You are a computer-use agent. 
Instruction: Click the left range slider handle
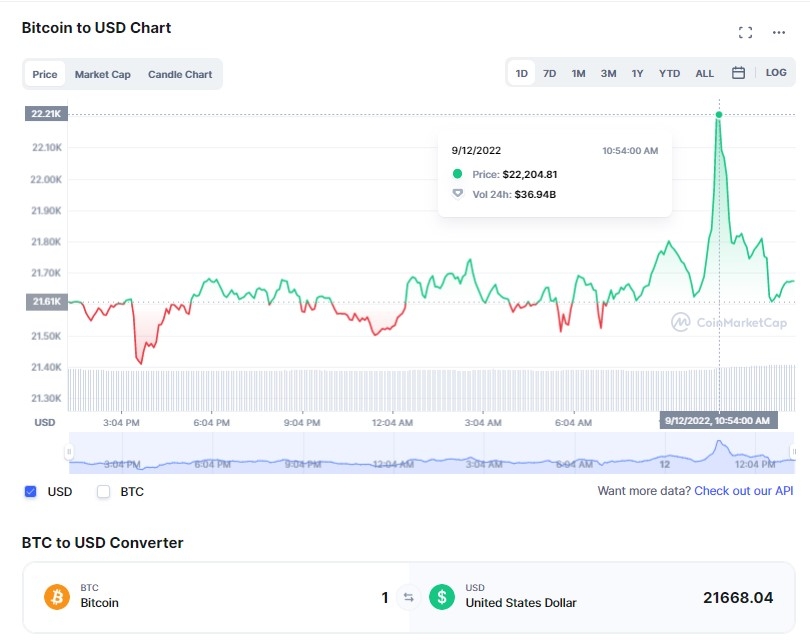[x=69, y=452]
